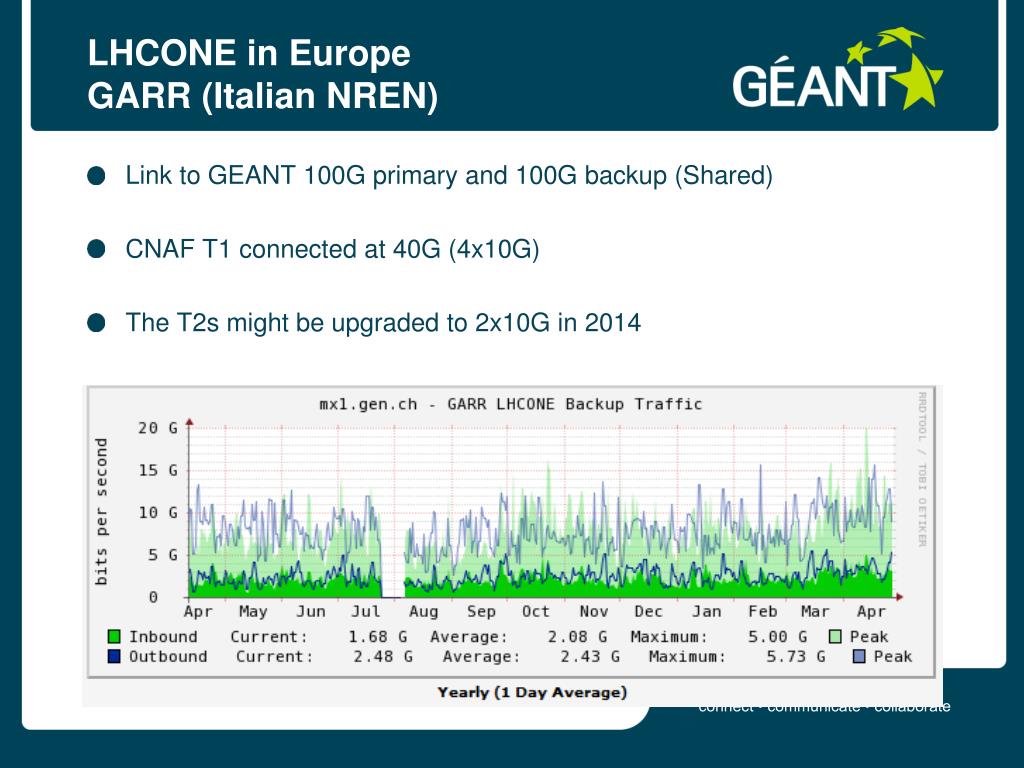1024x768 pixels.
Task: Click the 'Mar' x-axis label
Action: click(x=815, y=611)
